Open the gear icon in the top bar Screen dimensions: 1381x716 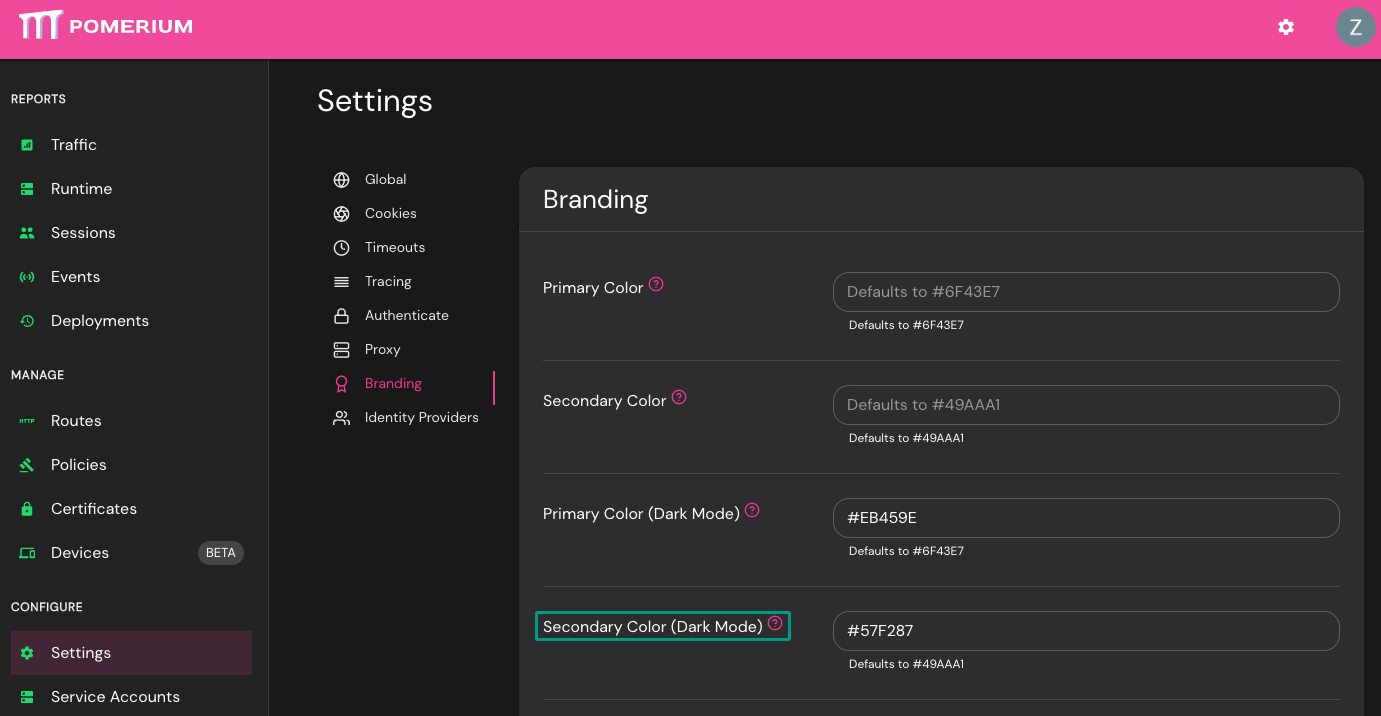pos(1285,27)
